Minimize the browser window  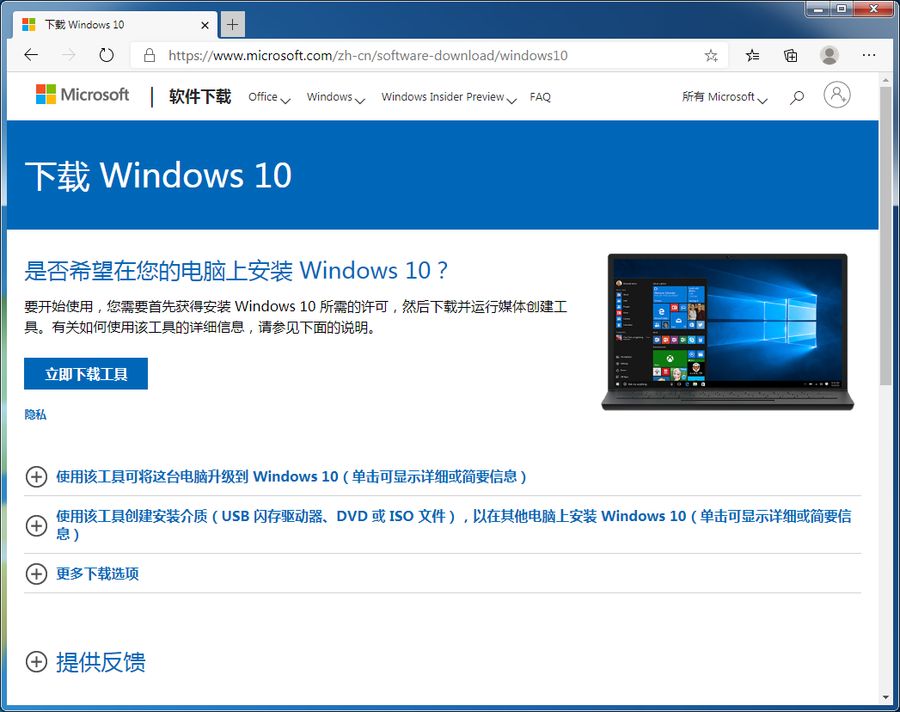click(819, 9)
